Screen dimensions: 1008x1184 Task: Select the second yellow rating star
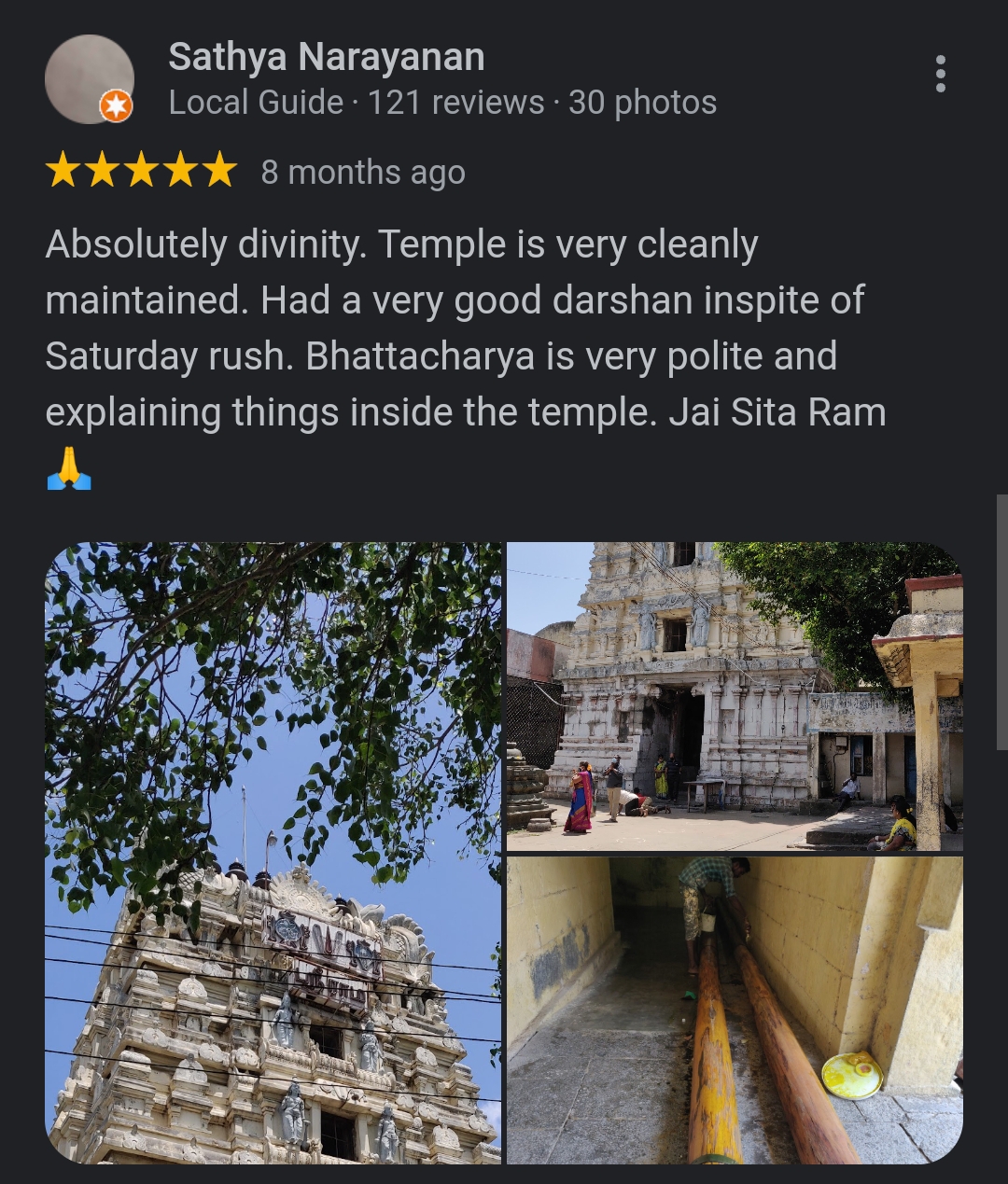click(102, 171)
